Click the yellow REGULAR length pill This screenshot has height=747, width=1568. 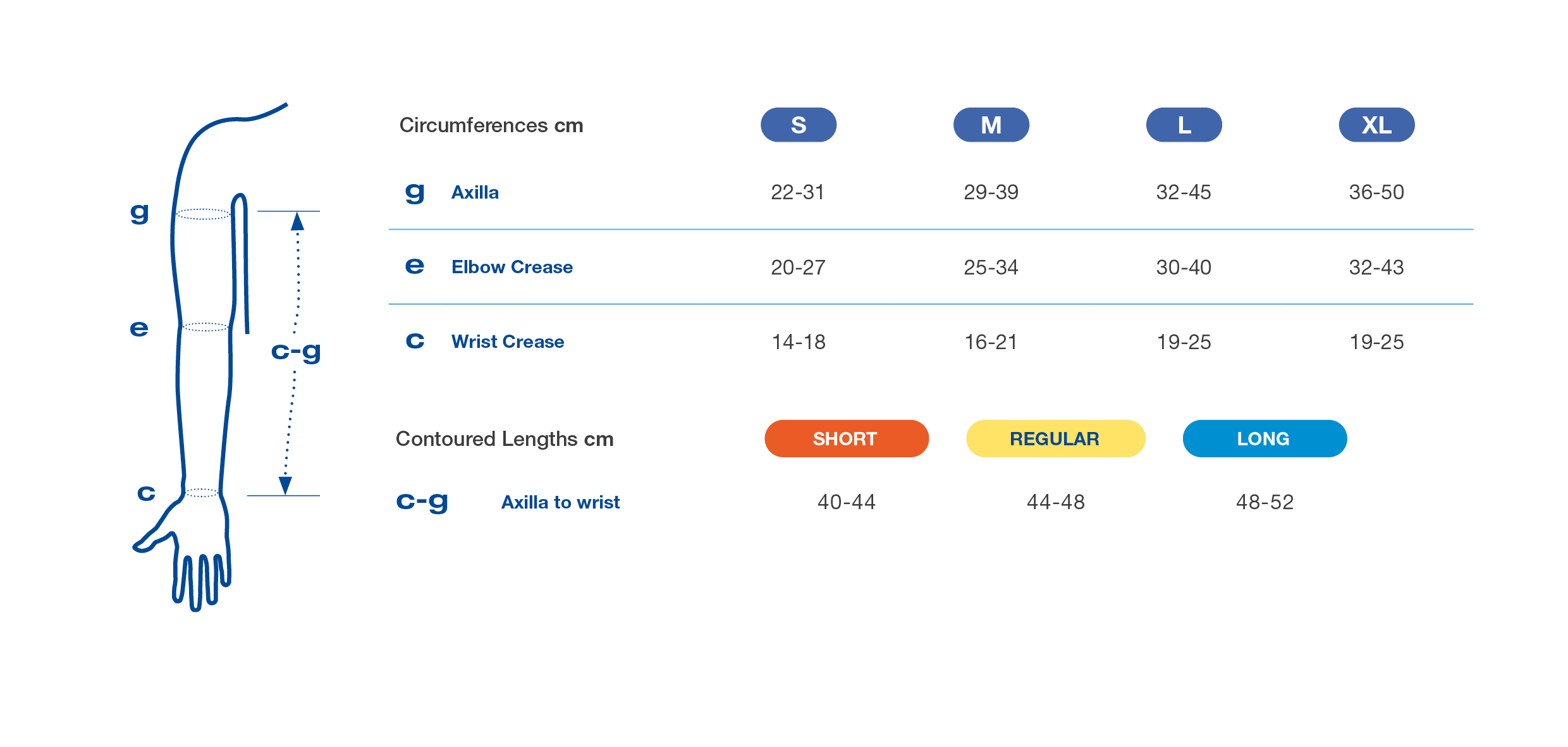(x=1055, y=438)
